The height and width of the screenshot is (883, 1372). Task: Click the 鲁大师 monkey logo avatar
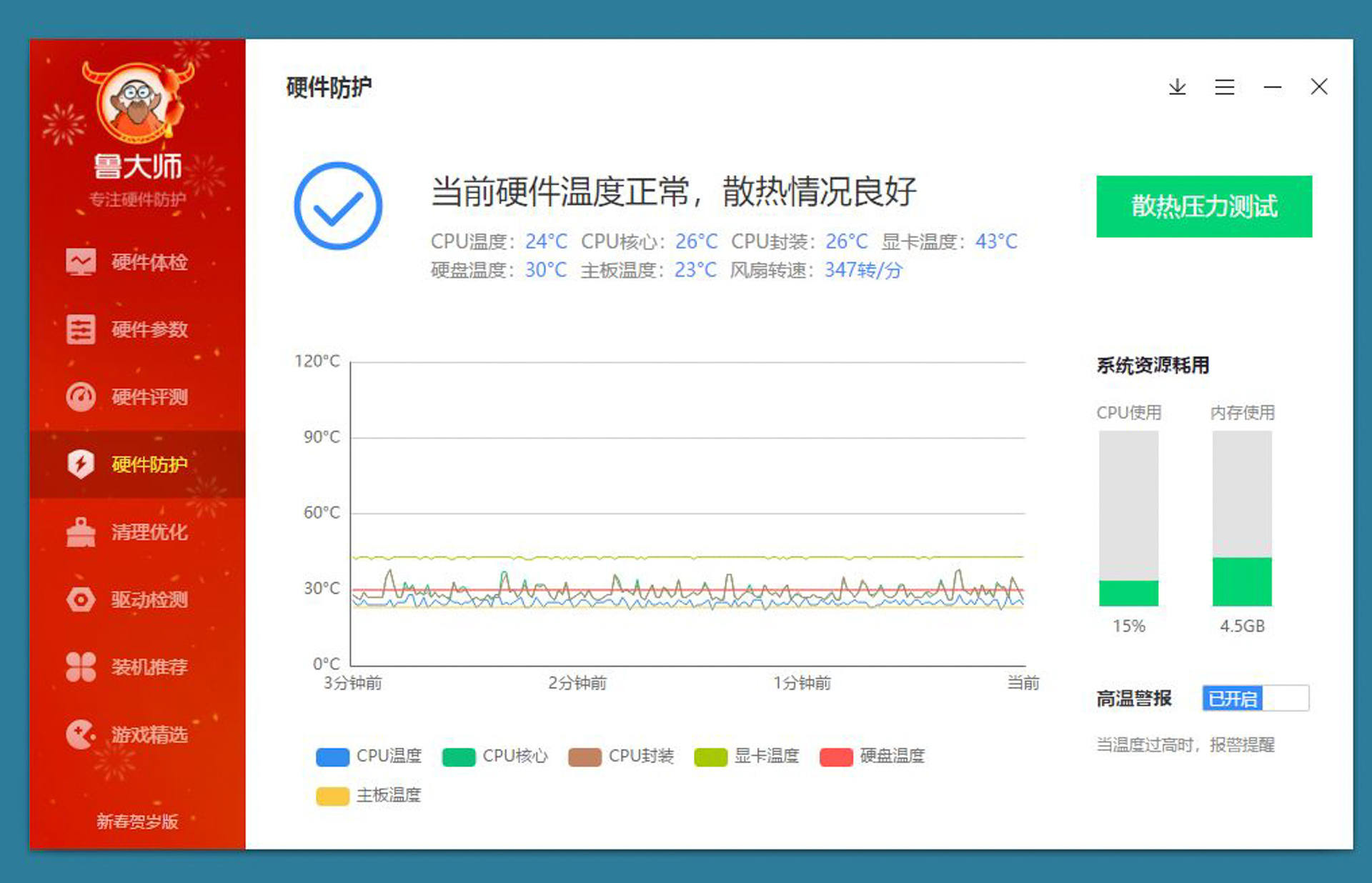pos(136,102)
